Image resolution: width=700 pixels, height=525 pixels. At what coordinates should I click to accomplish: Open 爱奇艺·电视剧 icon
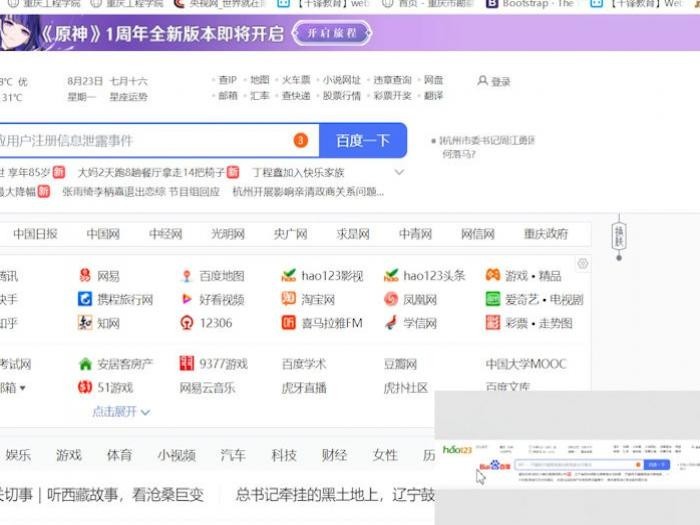(493, 299)
